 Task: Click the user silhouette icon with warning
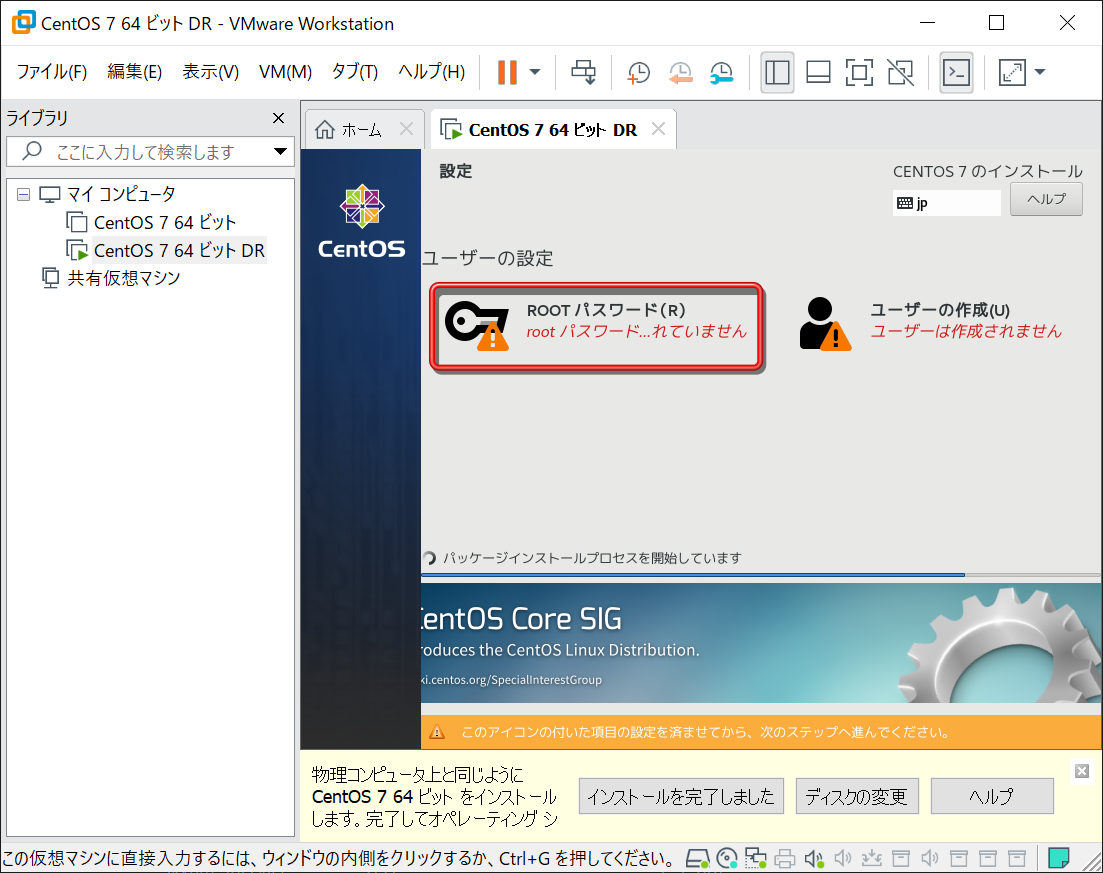(824, 324)
